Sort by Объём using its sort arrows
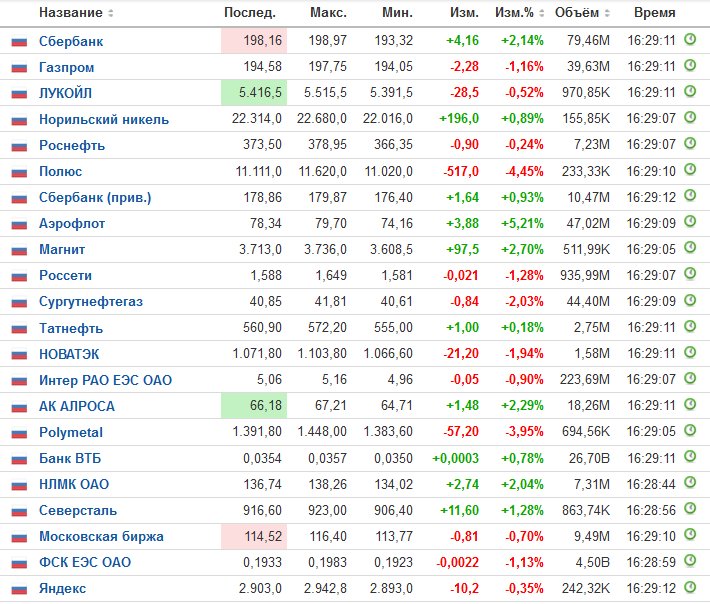Image resolution: width=710 pixels, height=604 pixels. pos(607,13)
